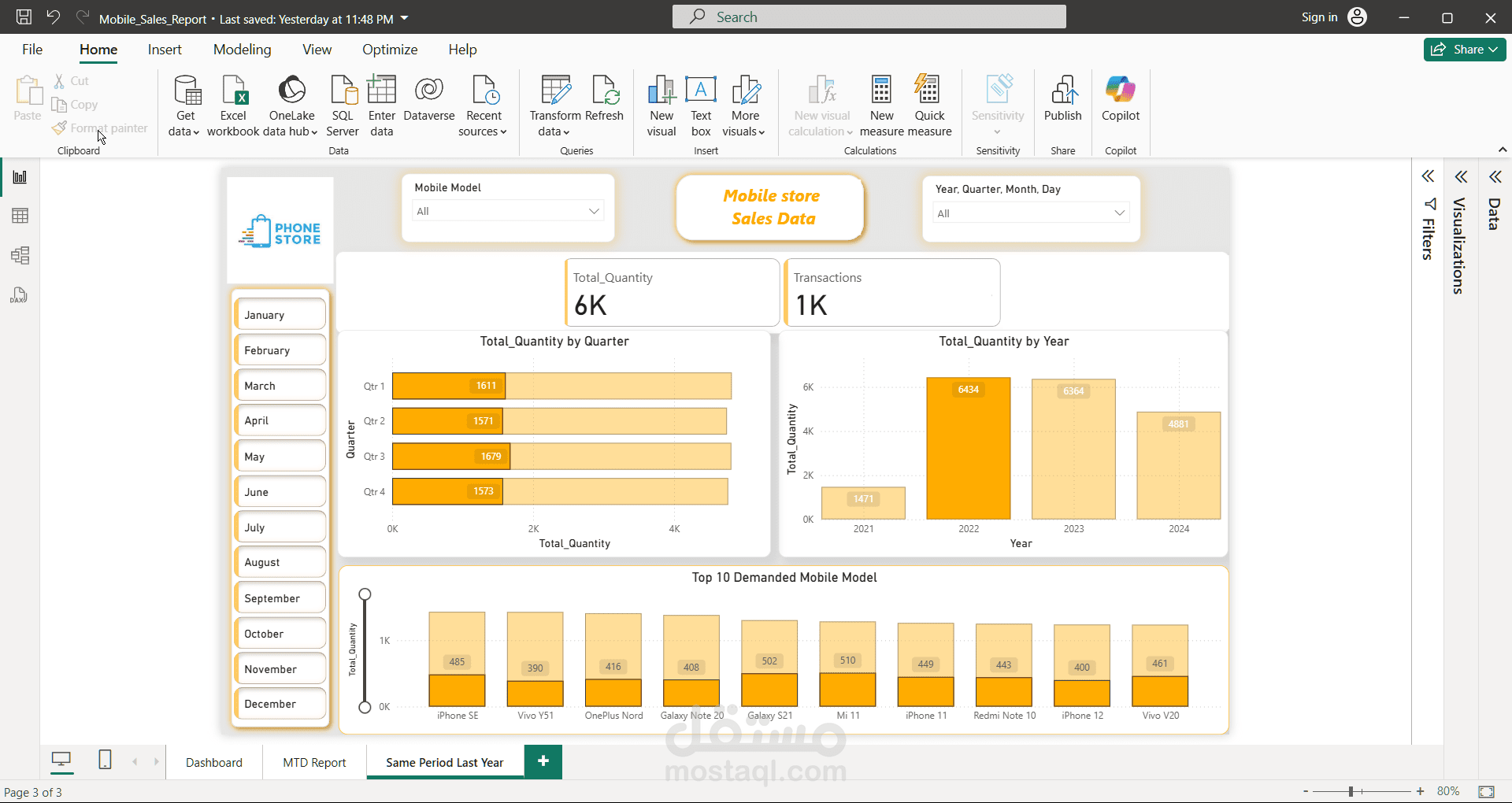Create a Quick measure
The height and width of the screenshot is (803, 1512).
929,106
